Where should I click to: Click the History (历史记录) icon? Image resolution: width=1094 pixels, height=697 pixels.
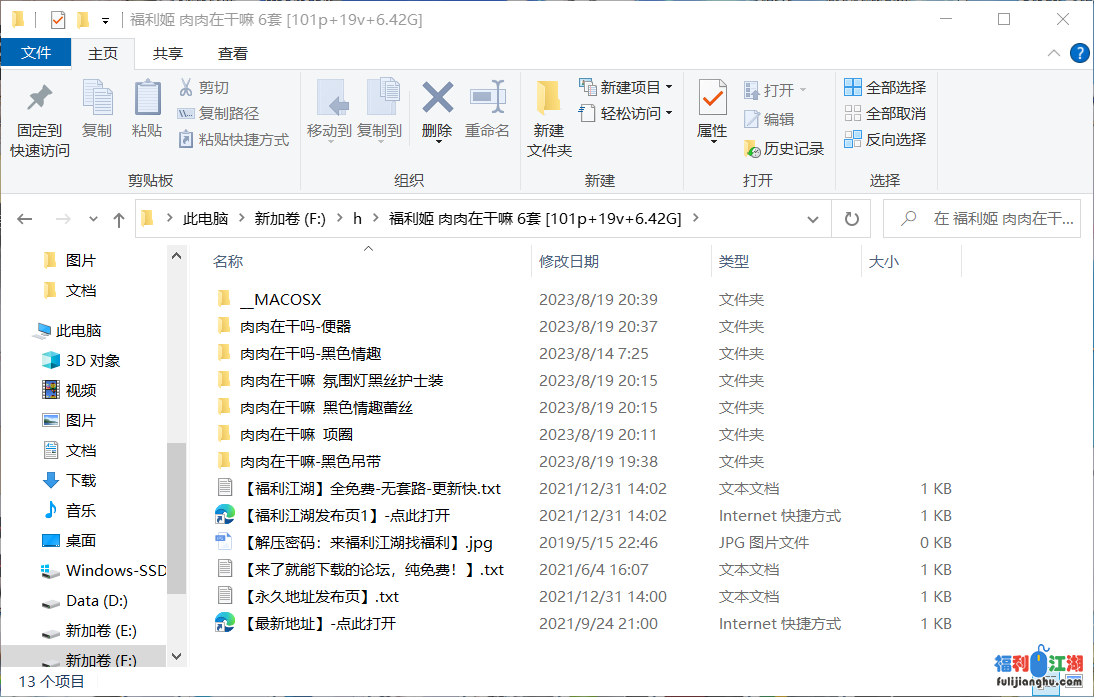coord(753,149)
